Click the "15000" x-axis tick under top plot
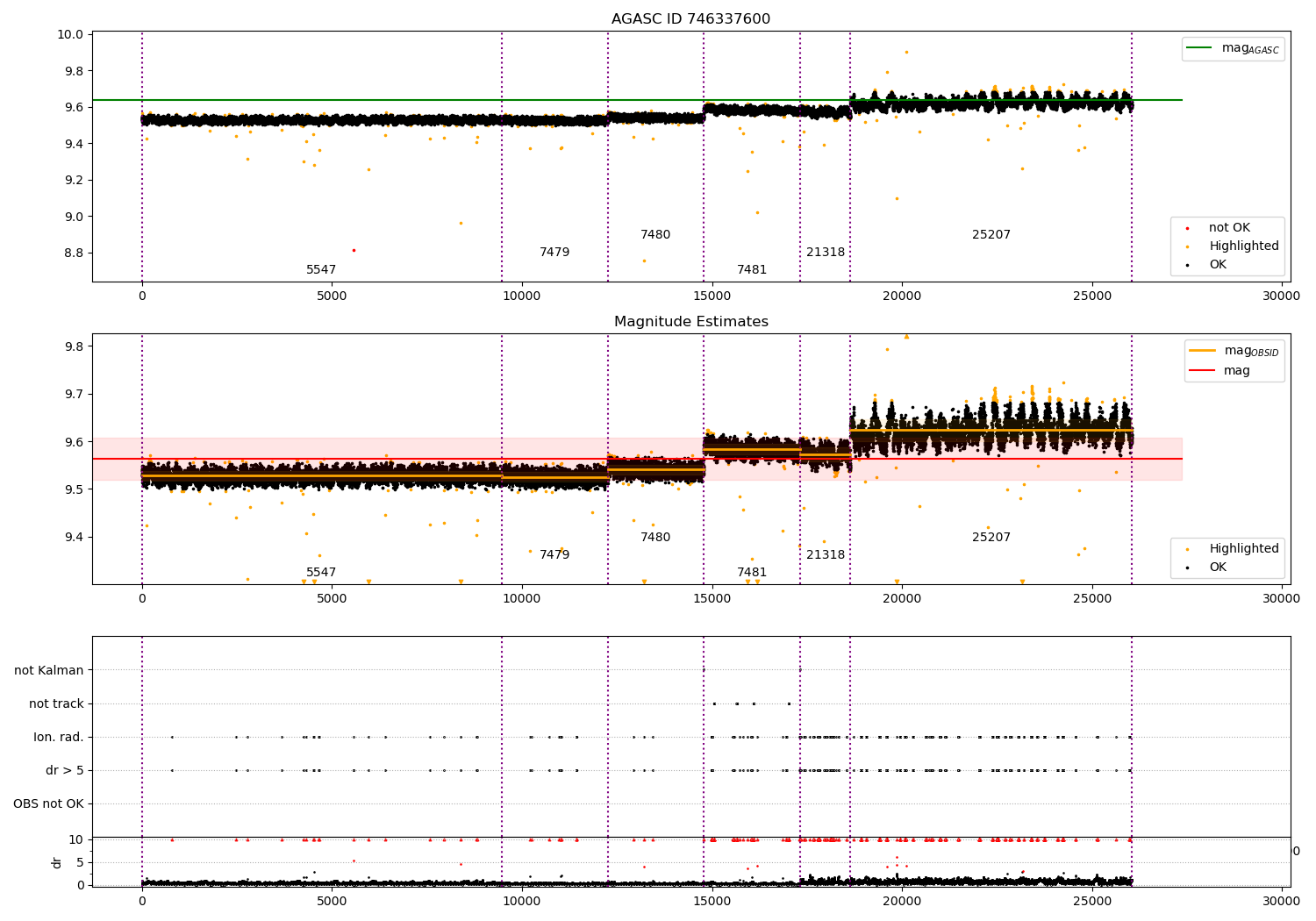 point(712,296)
